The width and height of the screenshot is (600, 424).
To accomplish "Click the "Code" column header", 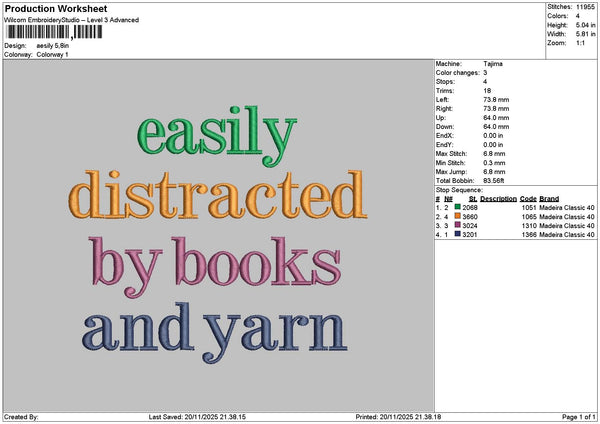I will [x=528, y=199].
